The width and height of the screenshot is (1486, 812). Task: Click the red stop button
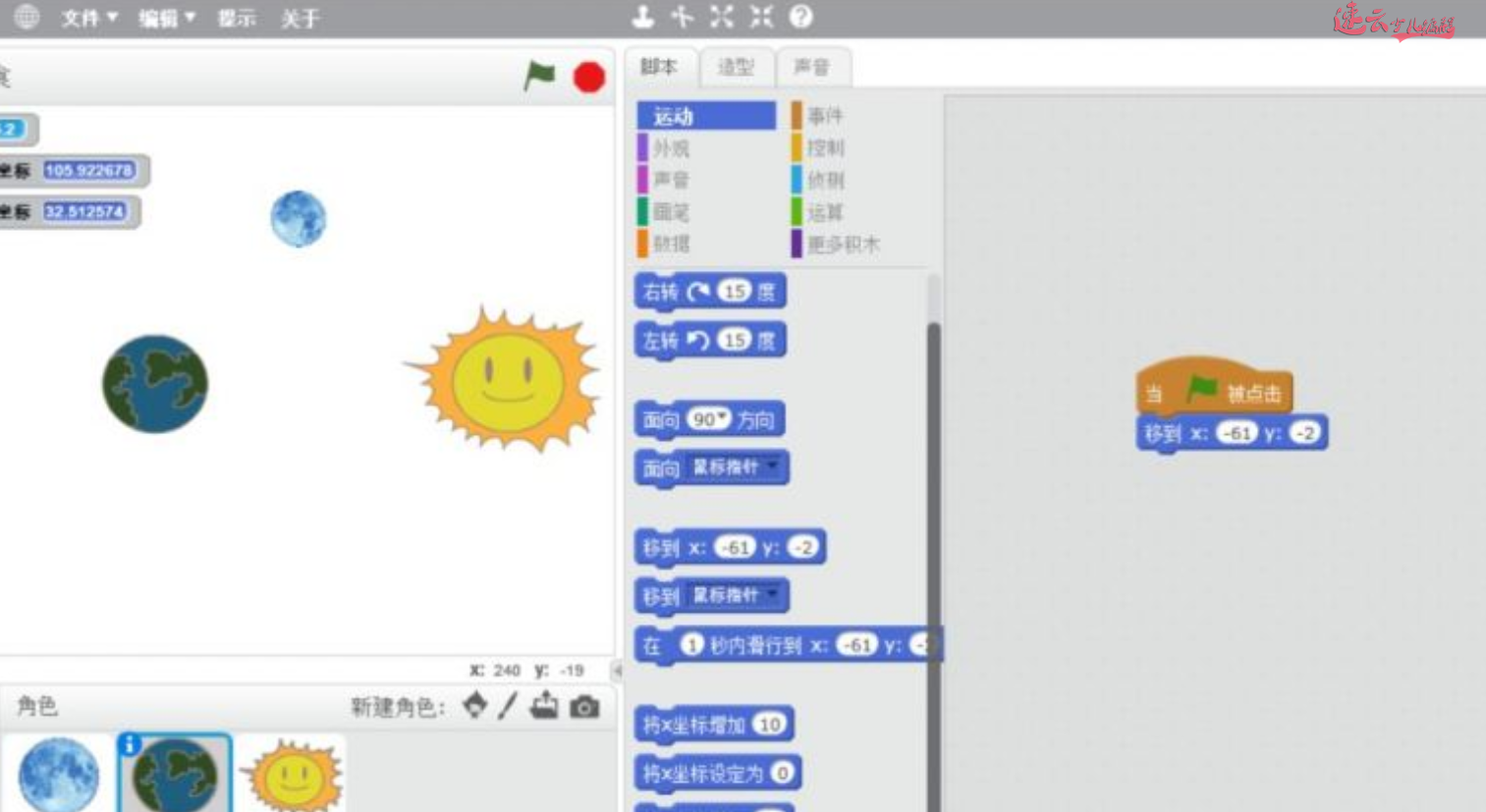pyautogui.click(x=587, y=76)
